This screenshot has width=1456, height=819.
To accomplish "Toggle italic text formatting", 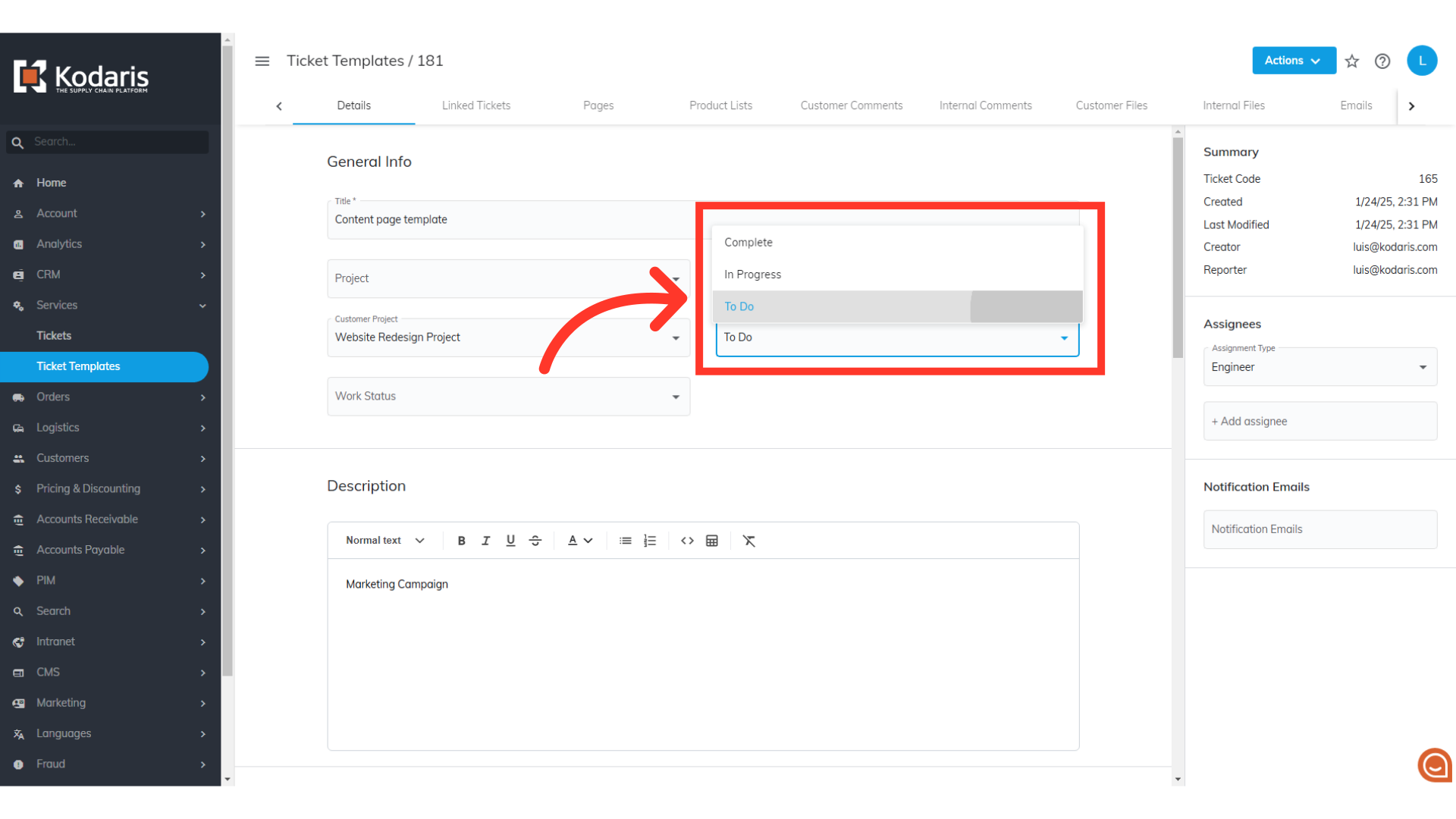I will tap(485, 541).
